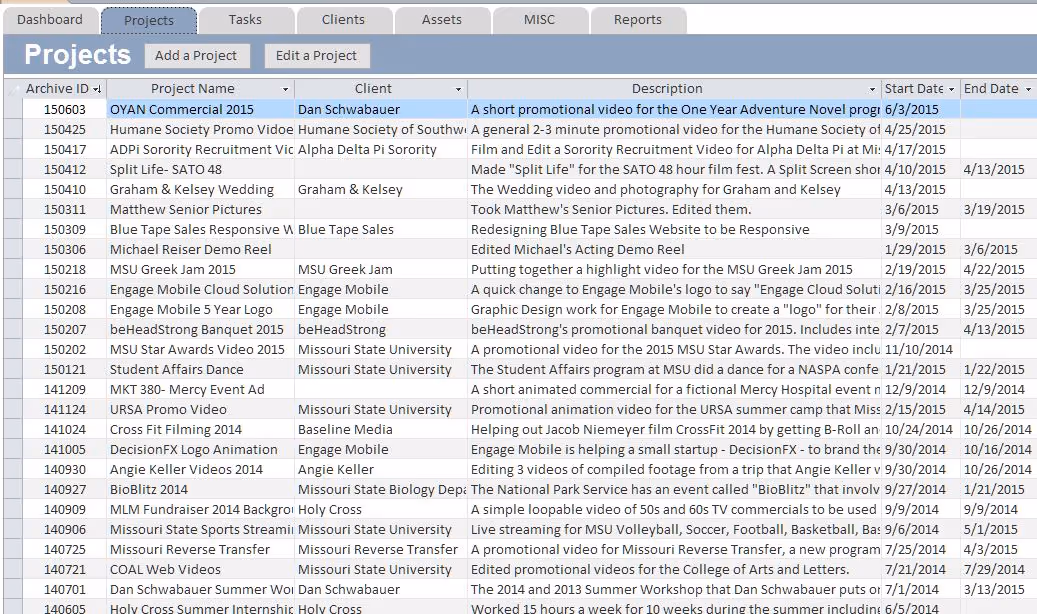Open the Reports tab
This screenshot has width=1037, height=614.
638,20
